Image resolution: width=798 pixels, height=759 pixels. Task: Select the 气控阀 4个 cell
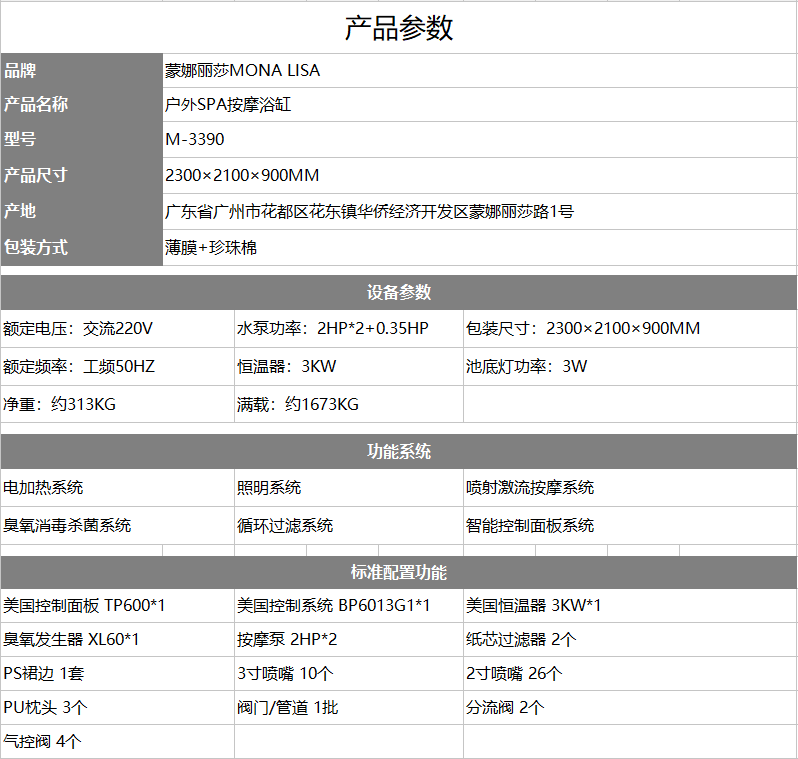pyautogui.click(x=116, y=742)
